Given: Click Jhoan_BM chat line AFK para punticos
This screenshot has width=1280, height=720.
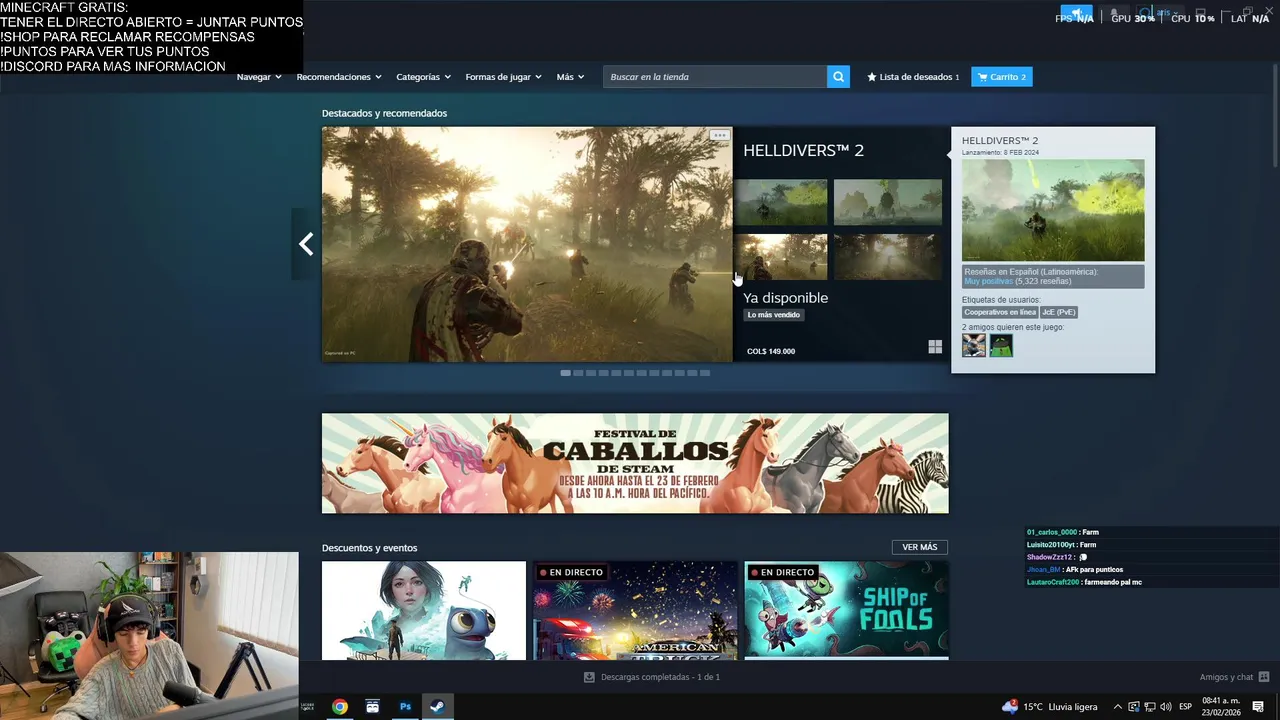Looking at the screenshot, I should 1075,570.
